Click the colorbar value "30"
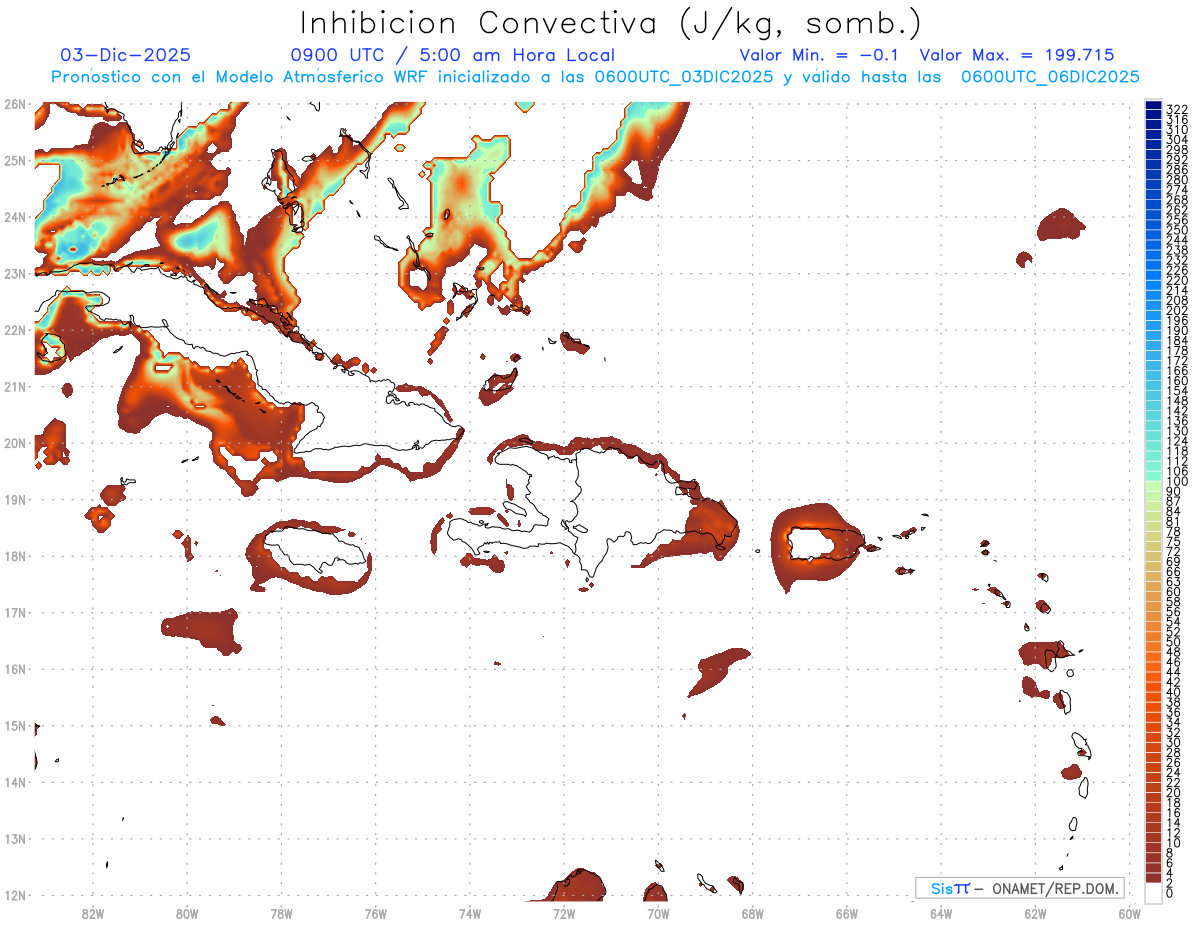Image resolution: width=1200 pixels, height=927 pixels. (x=1174, y=742)
